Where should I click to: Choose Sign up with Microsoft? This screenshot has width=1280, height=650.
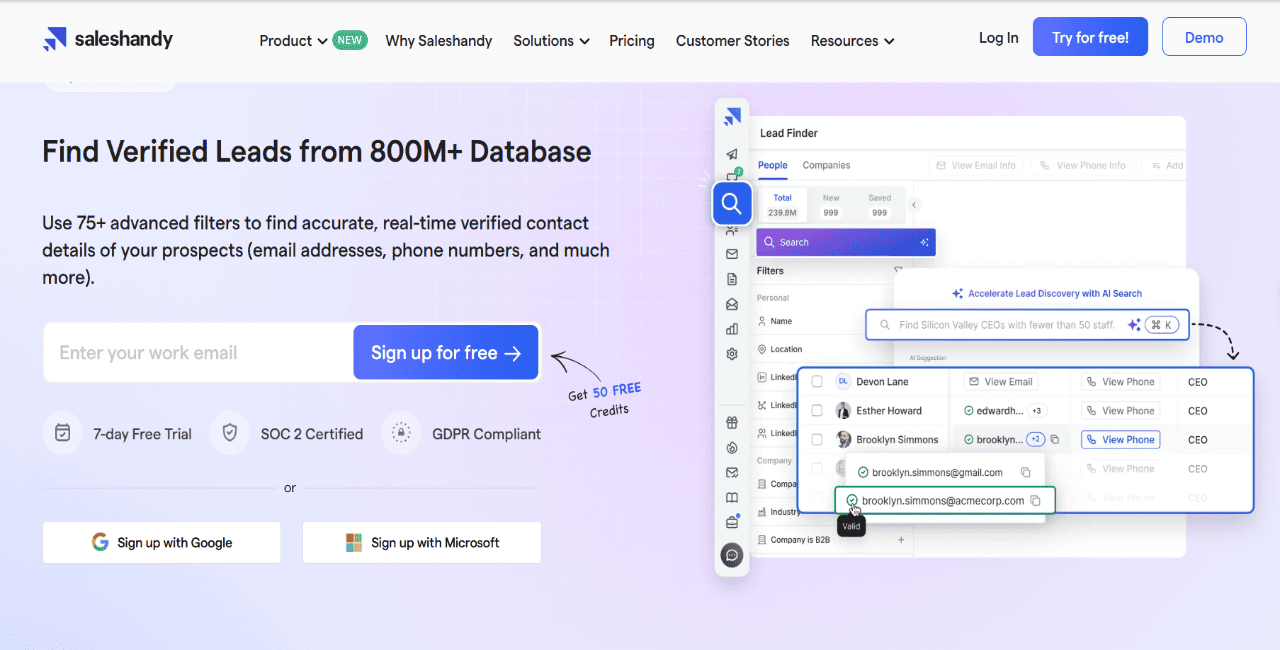pyautogui.click(x=422, y=542)
